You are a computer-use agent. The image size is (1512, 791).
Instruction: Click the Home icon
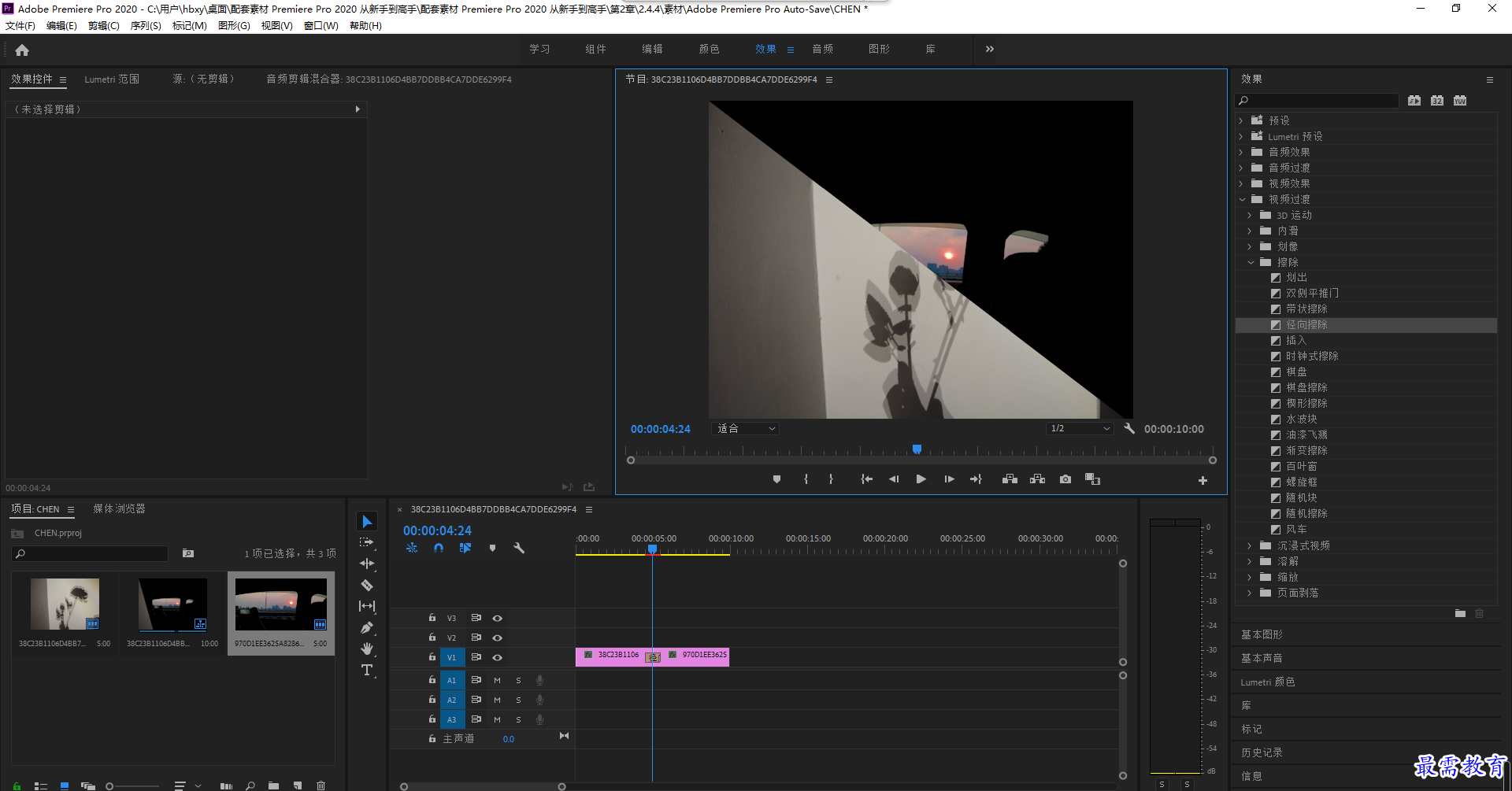click(x=22, y=50)
